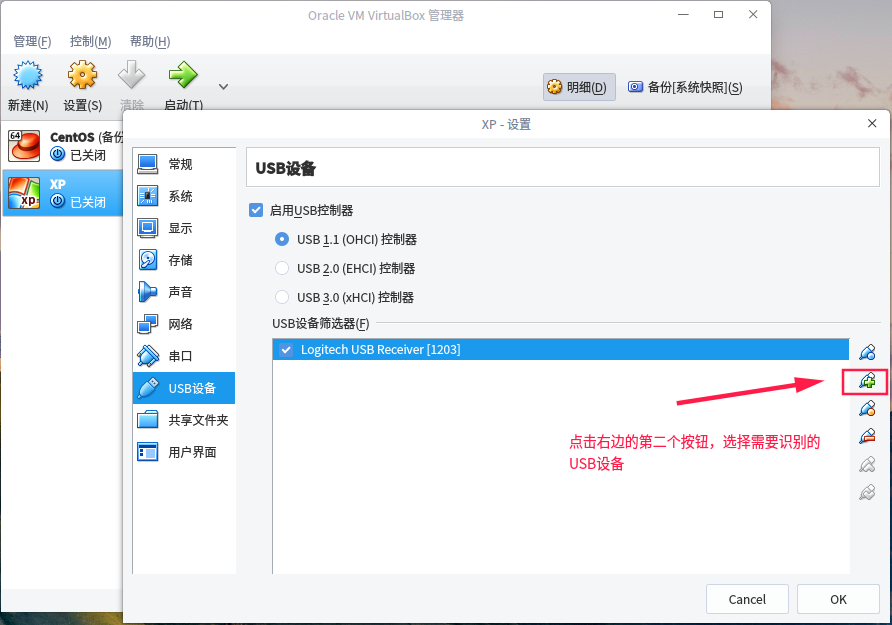Open the 用户界面 (User interface) category
This screenshot has width=892, height=625.
pyautogui.click(x=184, y=452)
